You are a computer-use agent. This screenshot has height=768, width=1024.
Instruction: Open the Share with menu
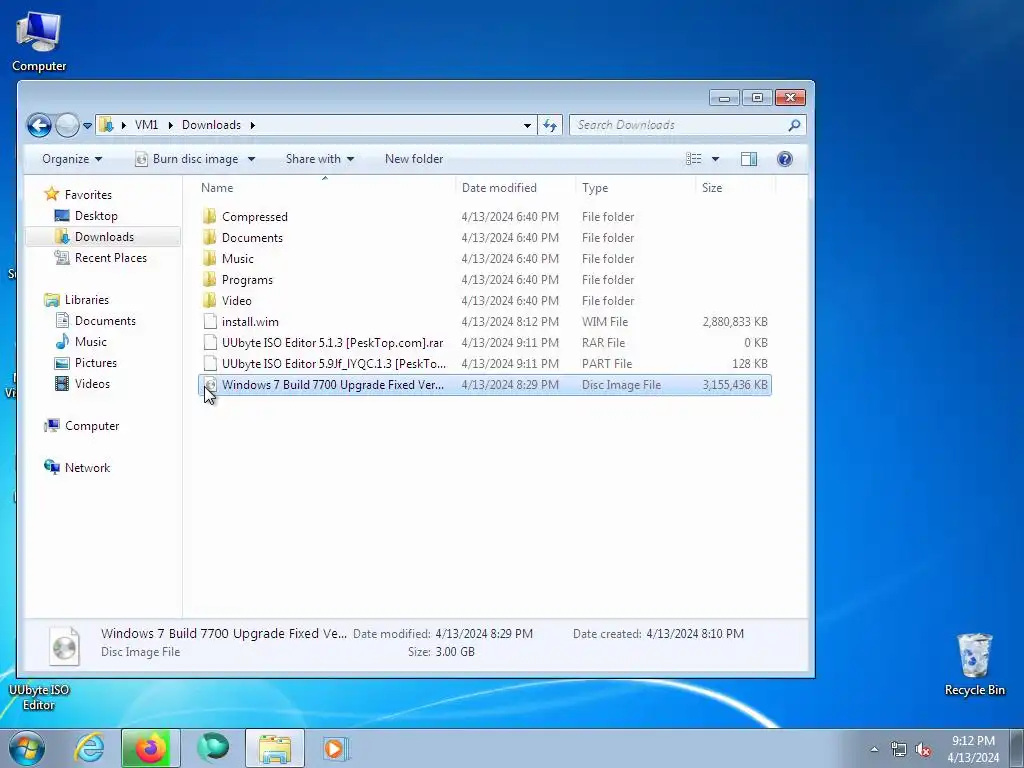point(319,159)
